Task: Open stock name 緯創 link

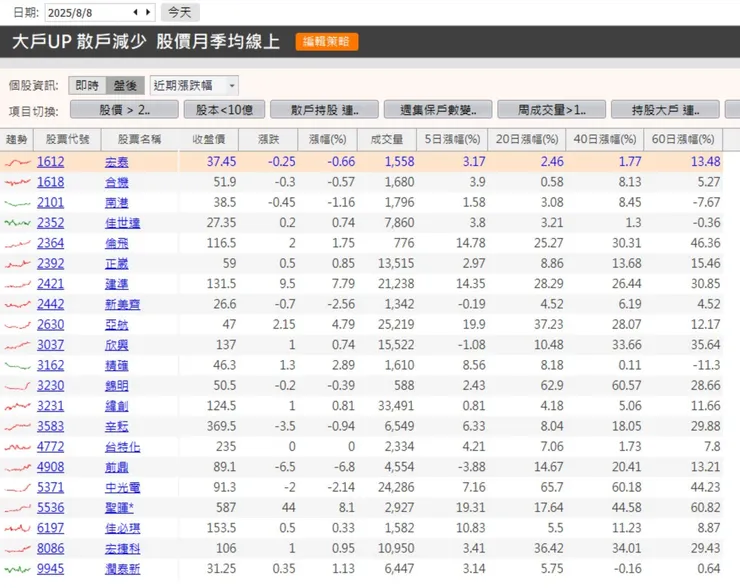Action: (x=117, y=406)
